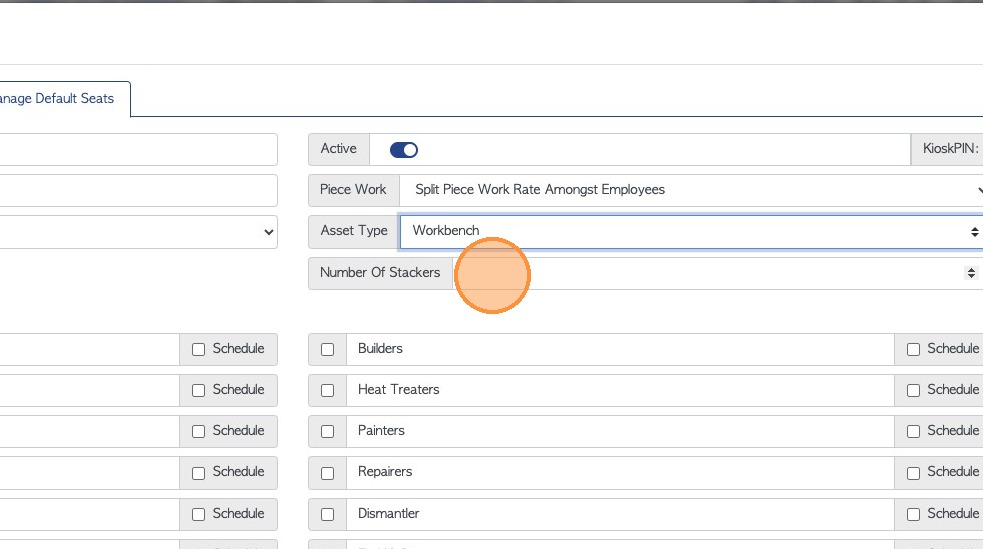Click the empty text field left of Active
983x549 pixels.
click(138, 150)
